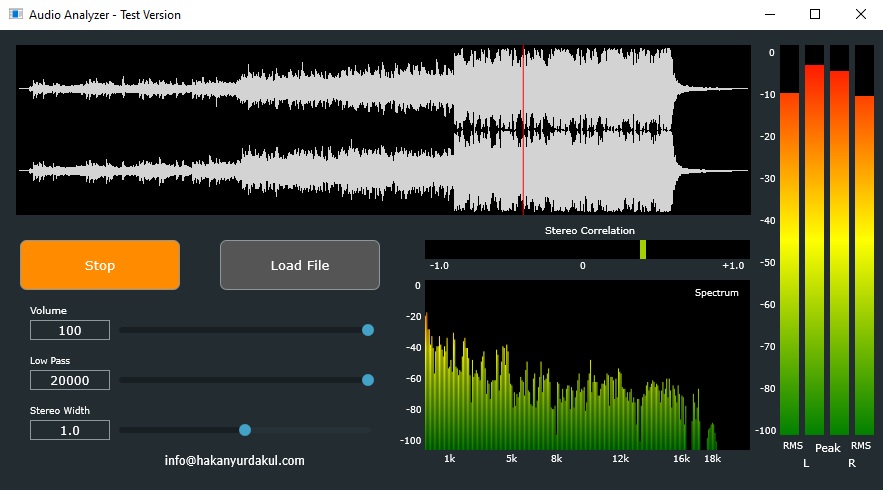This screenshot has height=490, width=883.
Task: Click the red playhead line in waveform
Action: (x=523, y=130)
